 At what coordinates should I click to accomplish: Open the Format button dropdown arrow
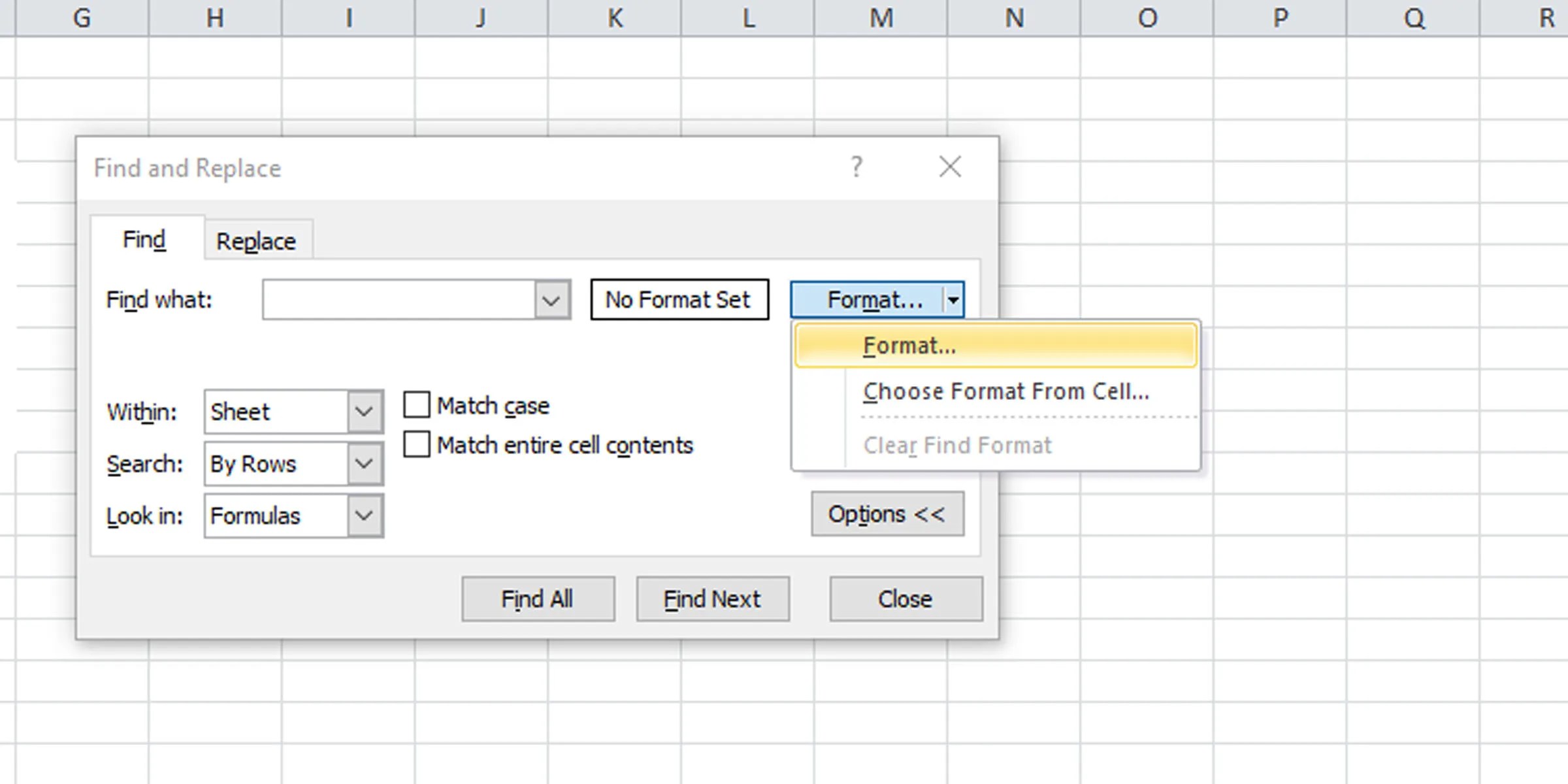pos(953,299)
